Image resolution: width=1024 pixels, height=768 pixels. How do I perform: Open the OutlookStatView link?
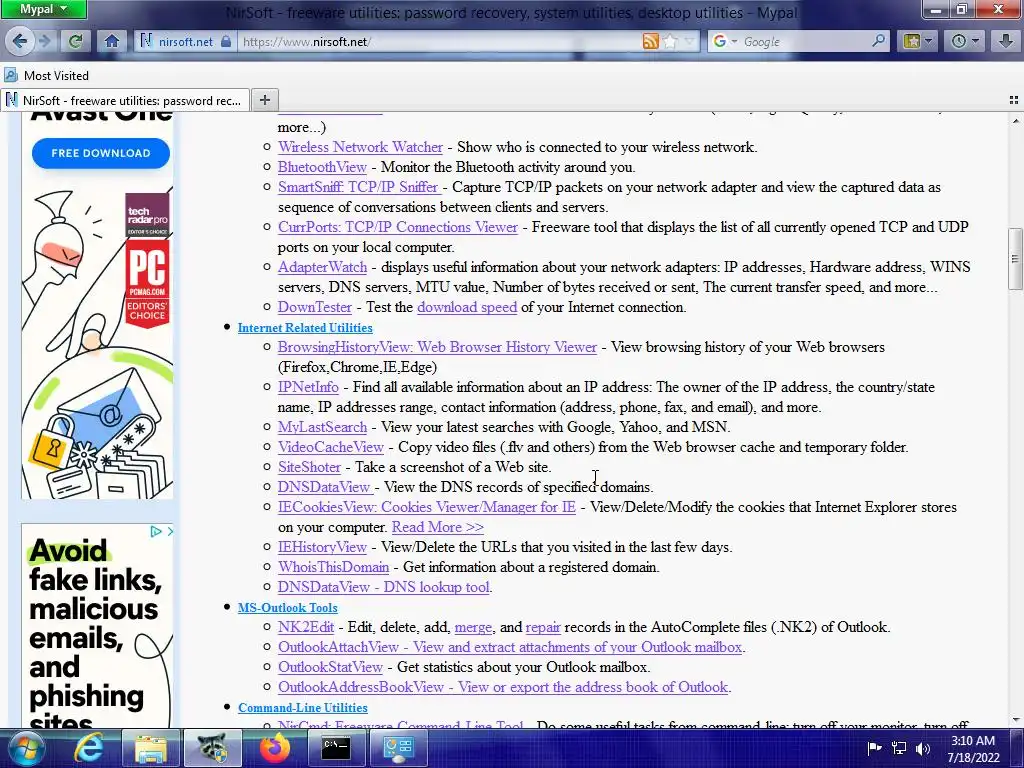(x=330, y=667)
